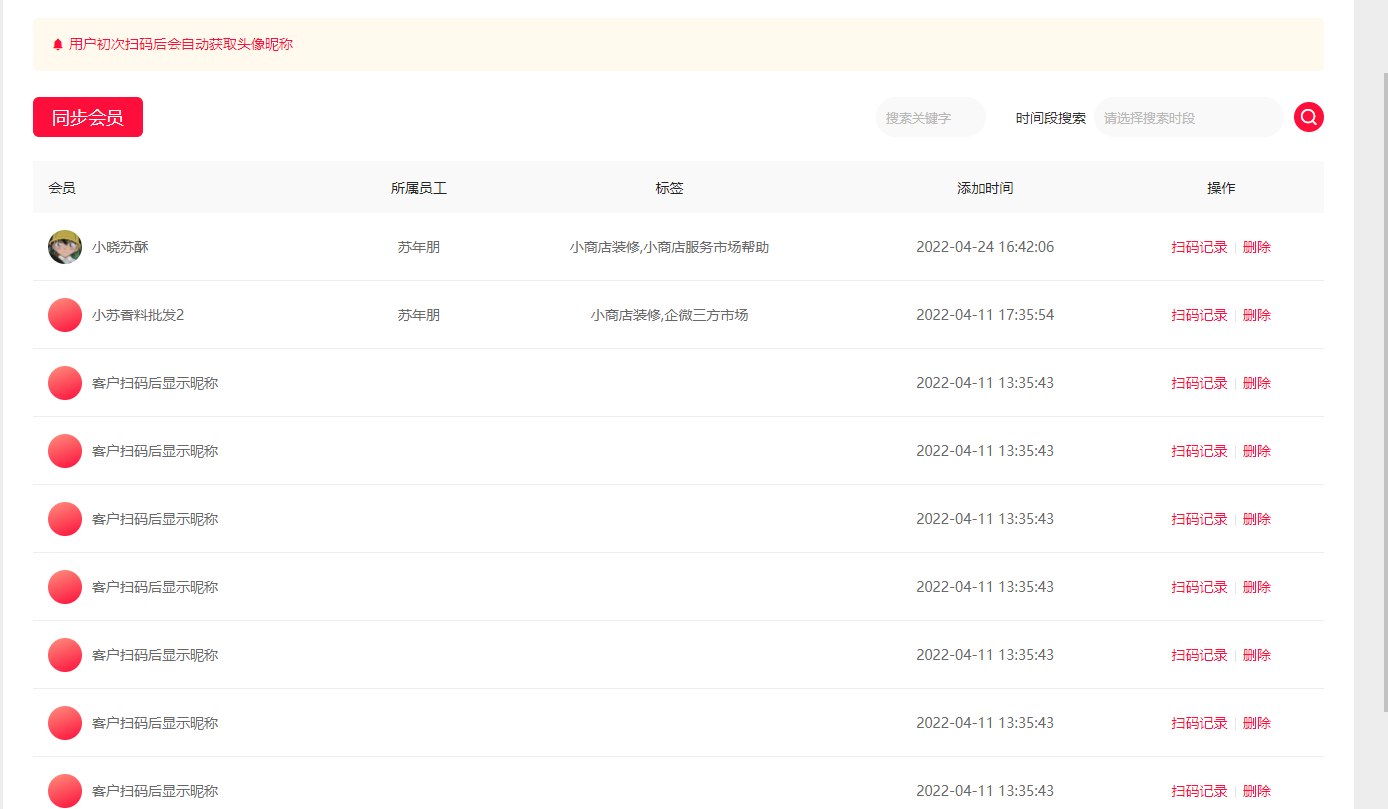This screenshot has height=809, width=1388.
Task: Click employee name 苏年朋 in first row
Action: [x=418, y=247]
